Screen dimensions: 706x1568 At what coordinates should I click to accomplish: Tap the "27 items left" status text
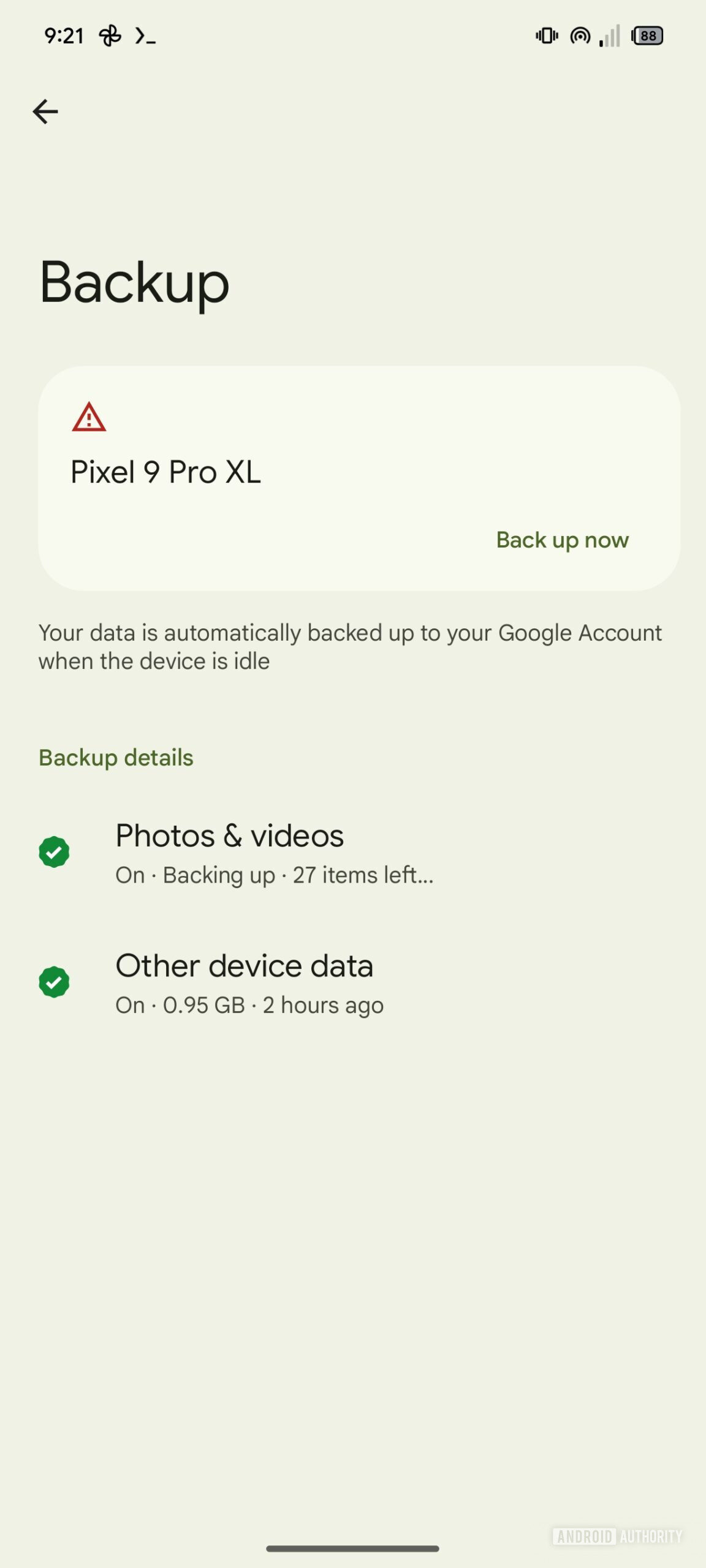tap(363, 875)
